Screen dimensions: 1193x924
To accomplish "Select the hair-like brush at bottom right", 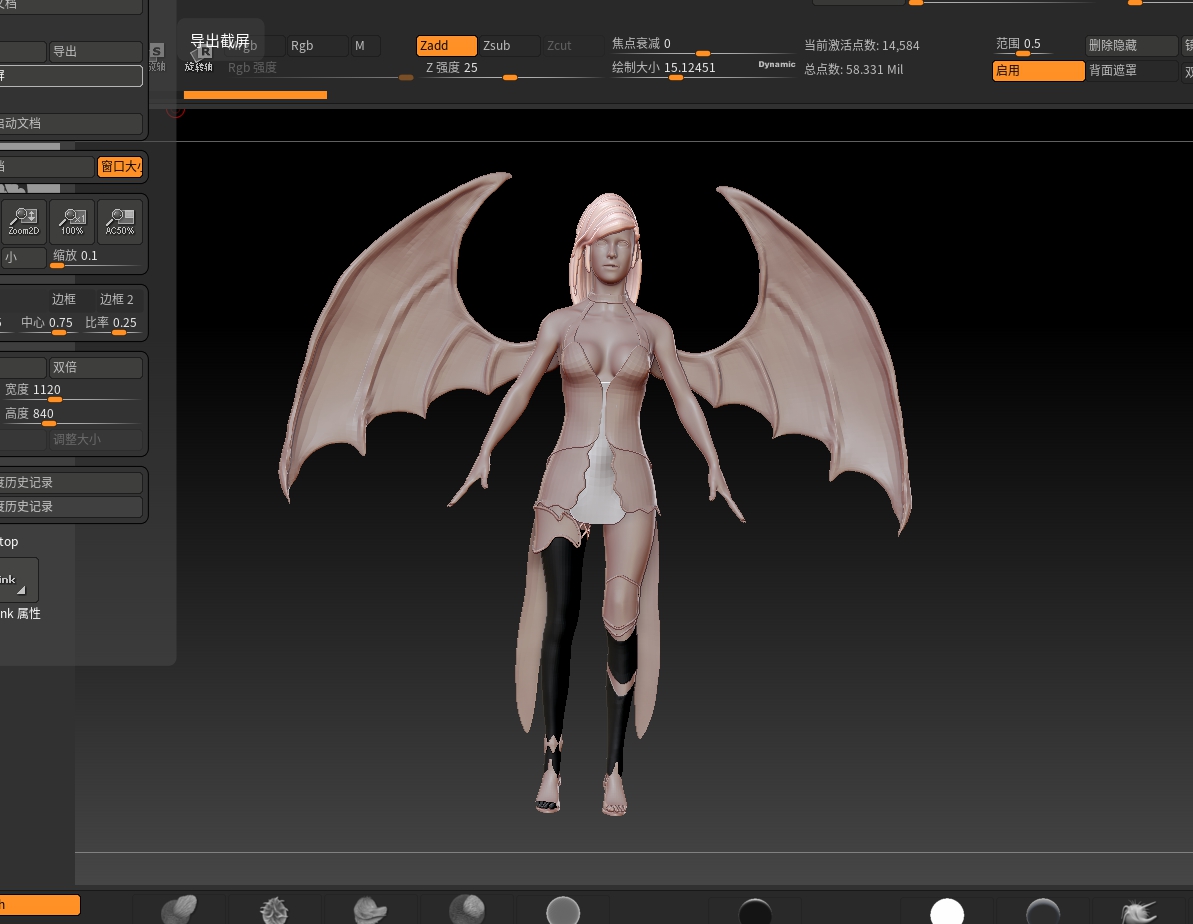I will tap(1139, 912).
